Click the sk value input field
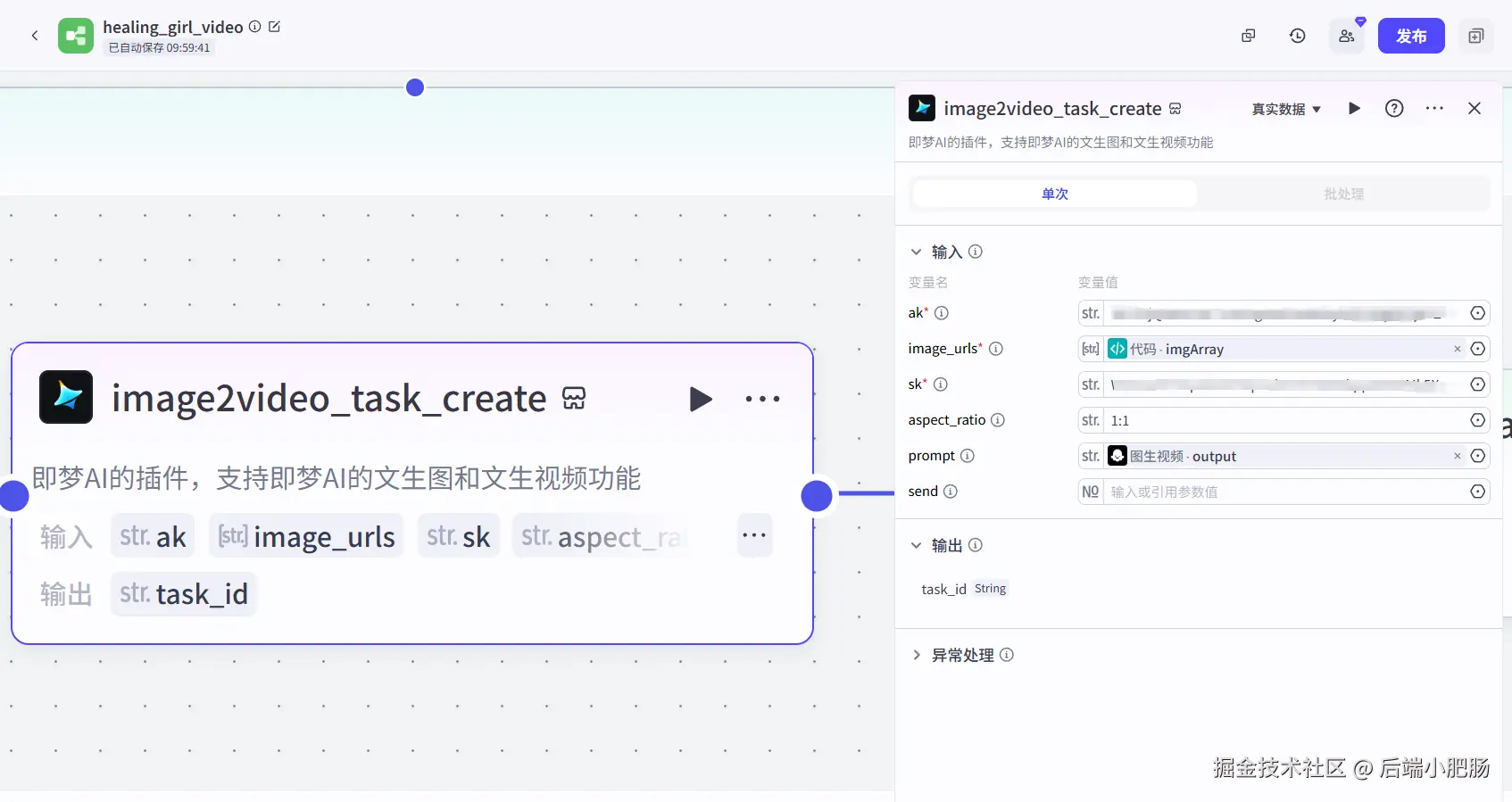The width and height of the screenshot is (1512, 802). (1285, 384)
